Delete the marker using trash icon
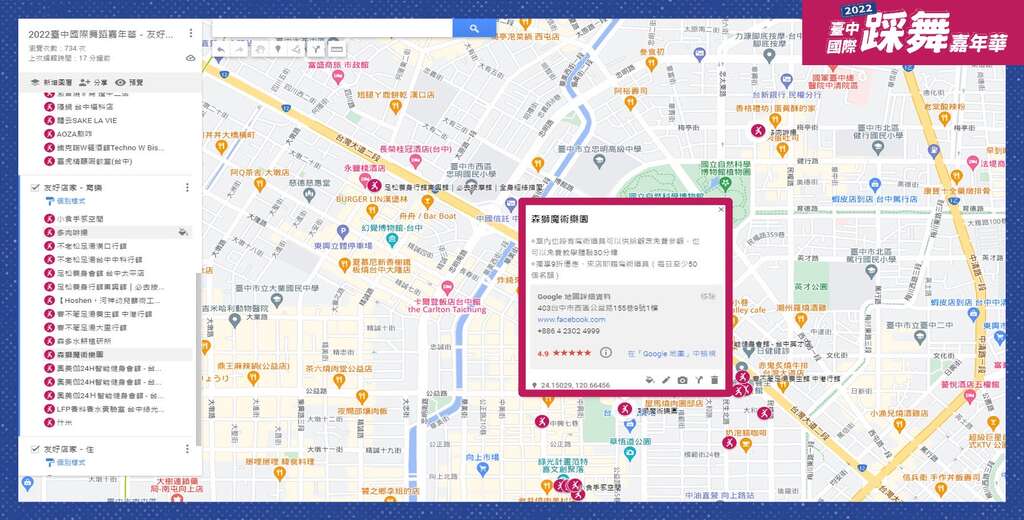This screenshot has width=1024, height=520. point(714,380)
